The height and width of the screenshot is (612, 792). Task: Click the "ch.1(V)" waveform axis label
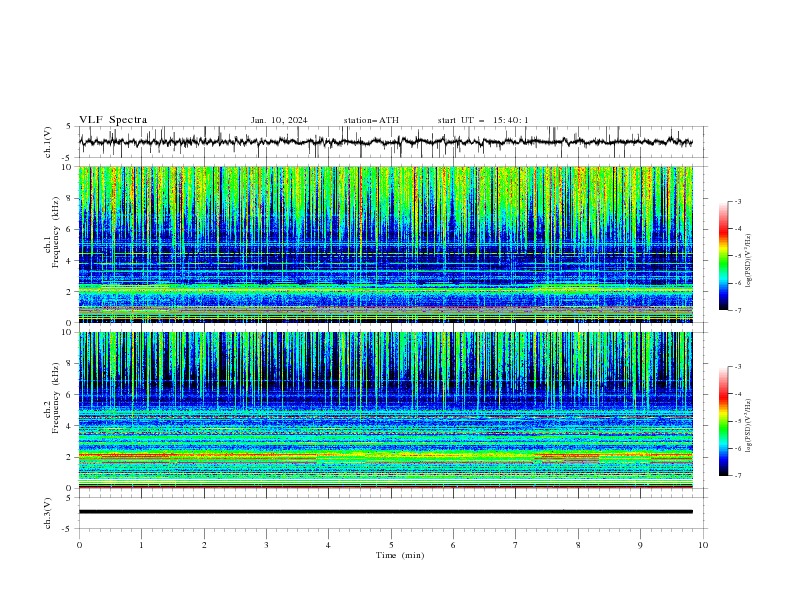point(48,142)
